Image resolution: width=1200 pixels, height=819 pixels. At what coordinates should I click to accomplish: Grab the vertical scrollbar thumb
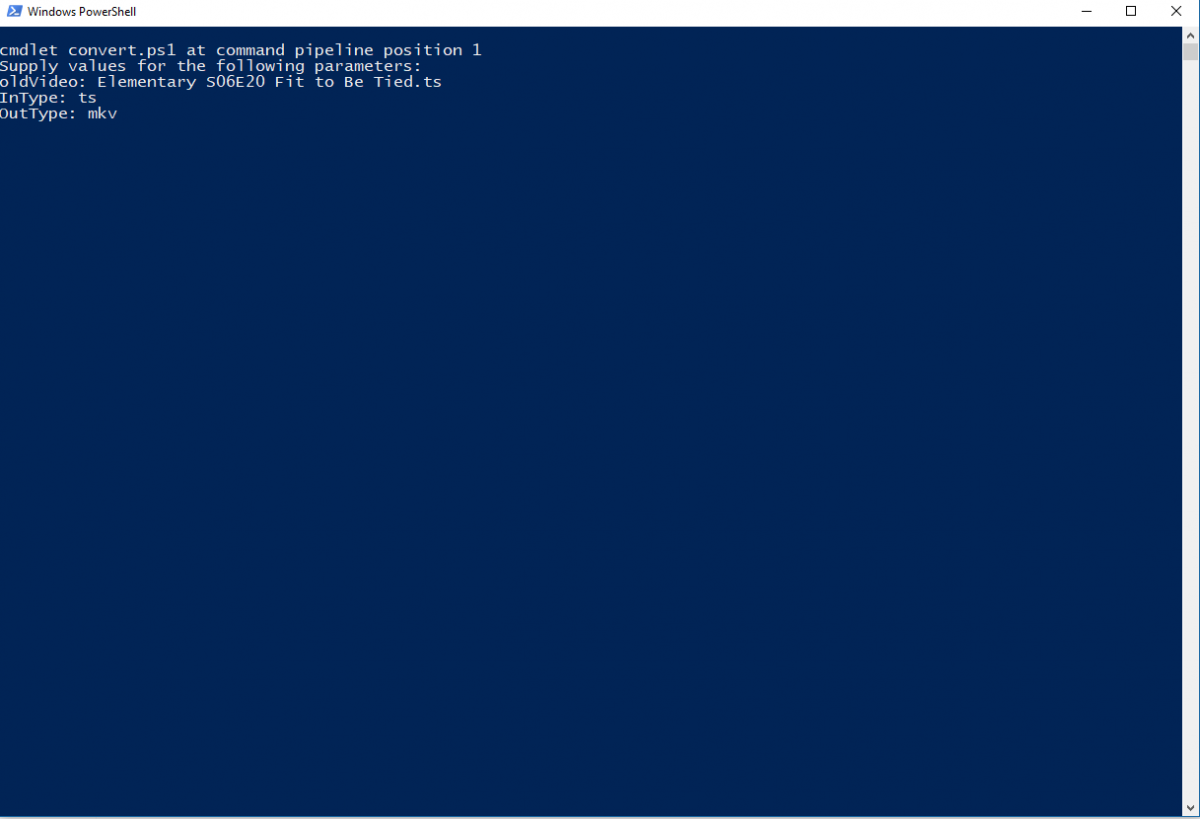point(1190,52)
